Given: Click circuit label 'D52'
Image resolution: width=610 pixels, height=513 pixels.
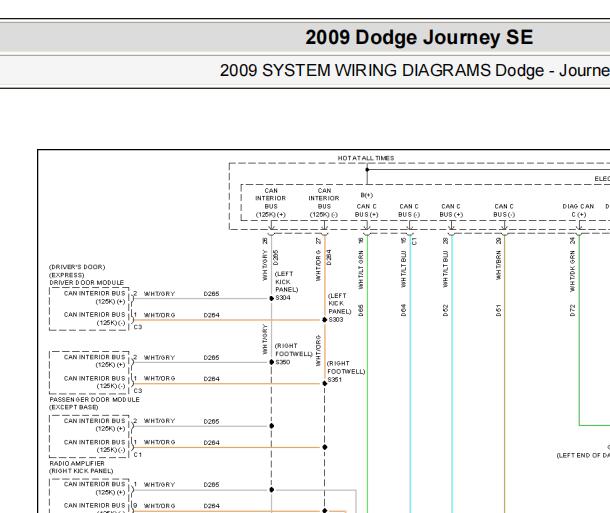Looking at the screenshot, I should coord(445,310).
